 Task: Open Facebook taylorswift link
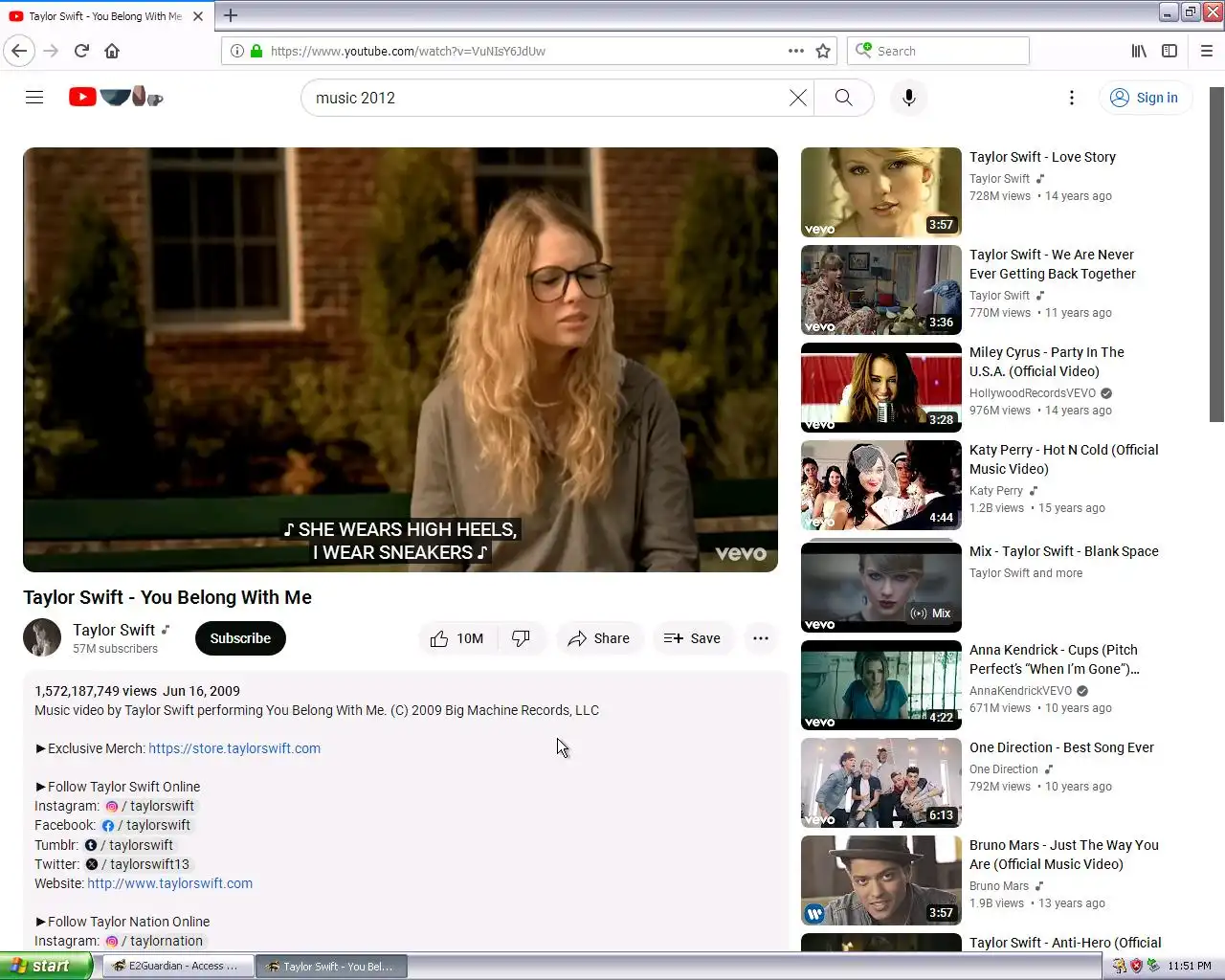[145, 825]
